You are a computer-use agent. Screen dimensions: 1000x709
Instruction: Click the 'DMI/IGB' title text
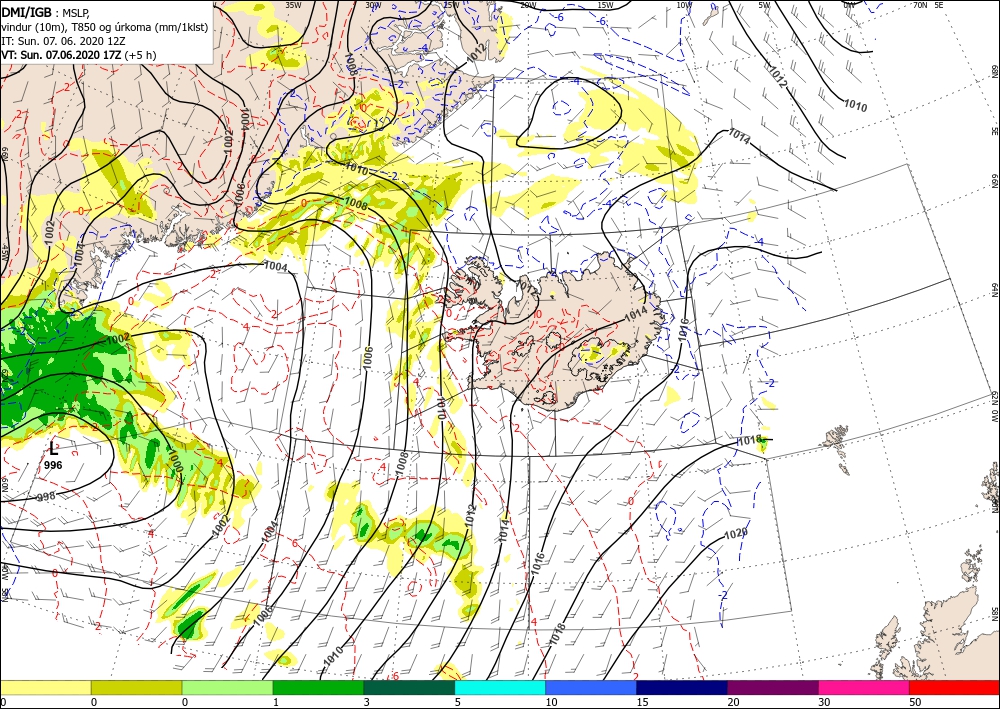[x=27, y=12]
